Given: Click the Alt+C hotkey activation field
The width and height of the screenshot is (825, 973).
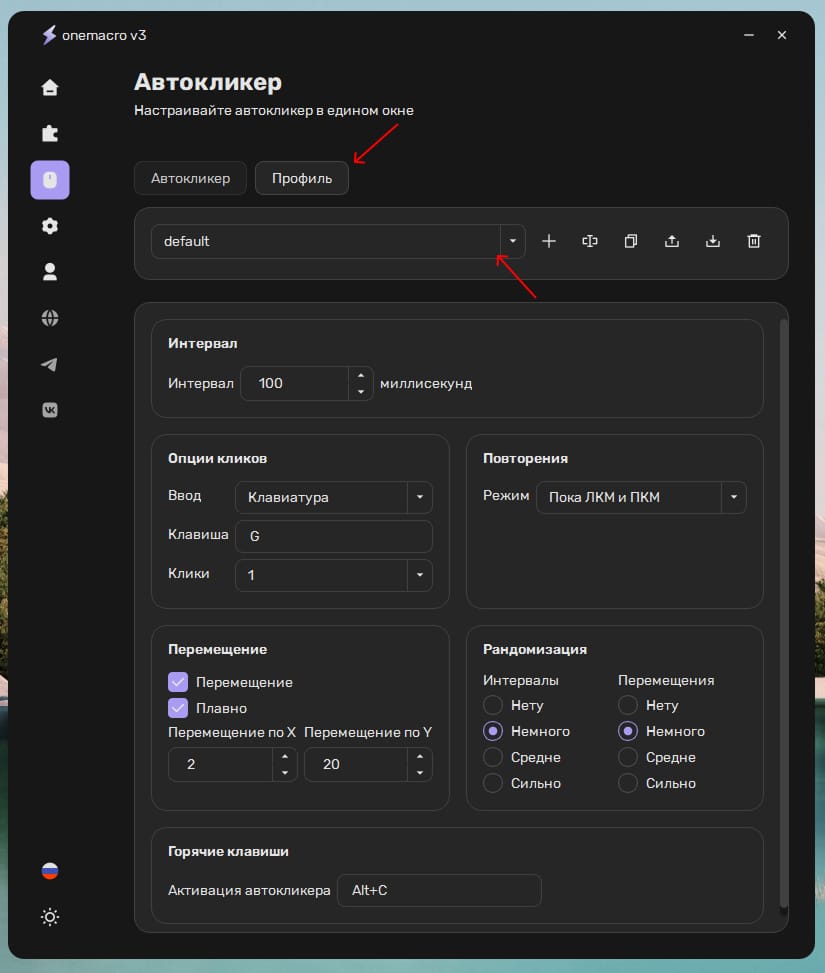Looking at the screenshot, I should (x=439, y=890).
